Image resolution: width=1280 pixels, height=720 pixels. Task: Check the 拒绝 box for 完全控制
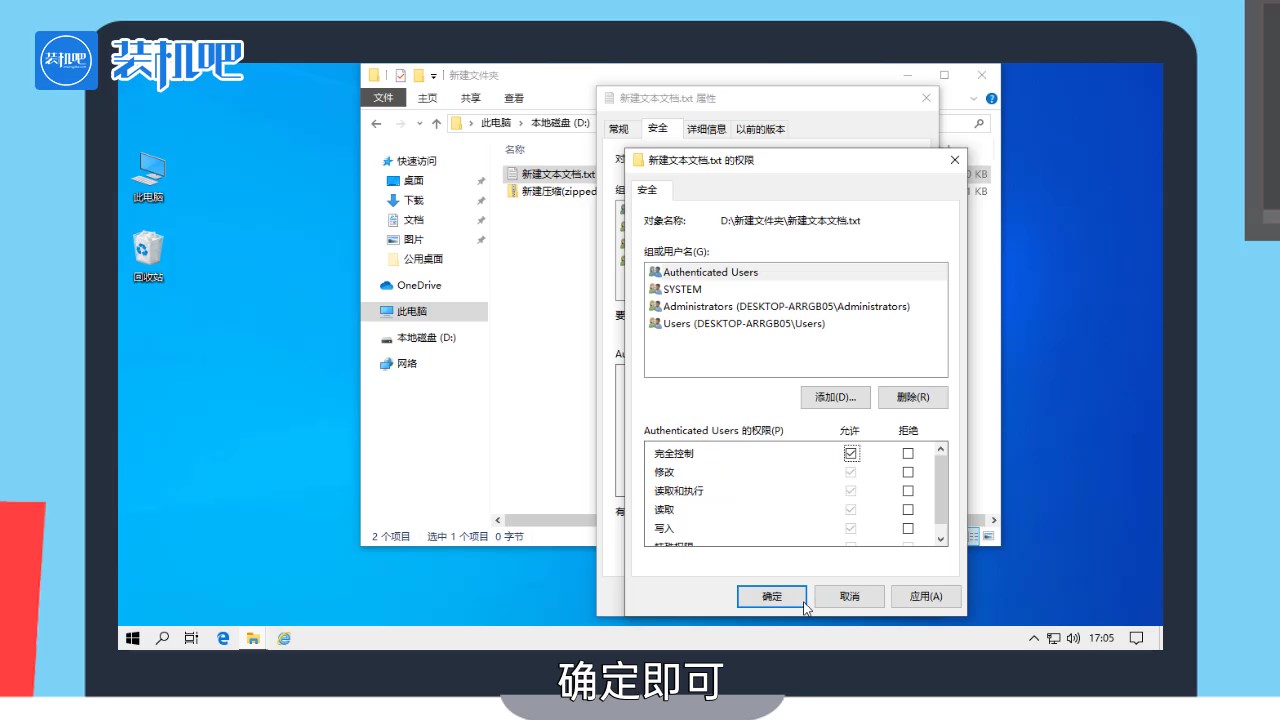907,453
